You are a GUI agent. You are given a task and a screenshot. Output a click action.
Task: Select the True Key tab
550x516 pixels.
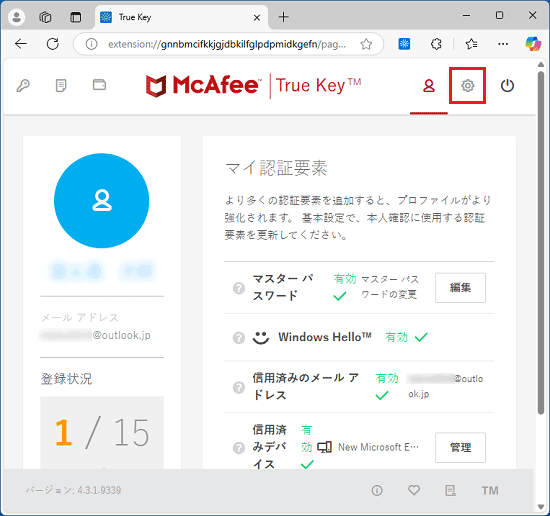[x=182, y=17]
